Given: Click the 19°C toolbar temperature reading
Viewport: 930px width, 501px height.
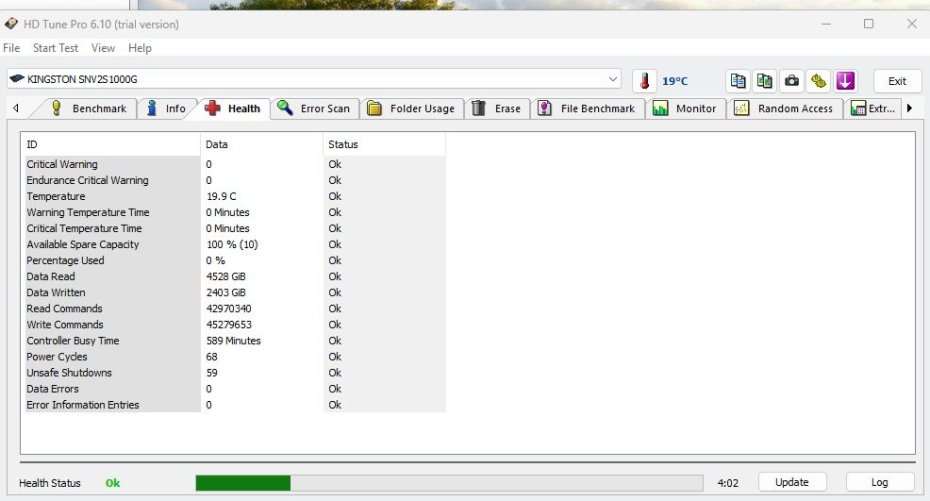Looking at the screenshot, I should 675,81.
